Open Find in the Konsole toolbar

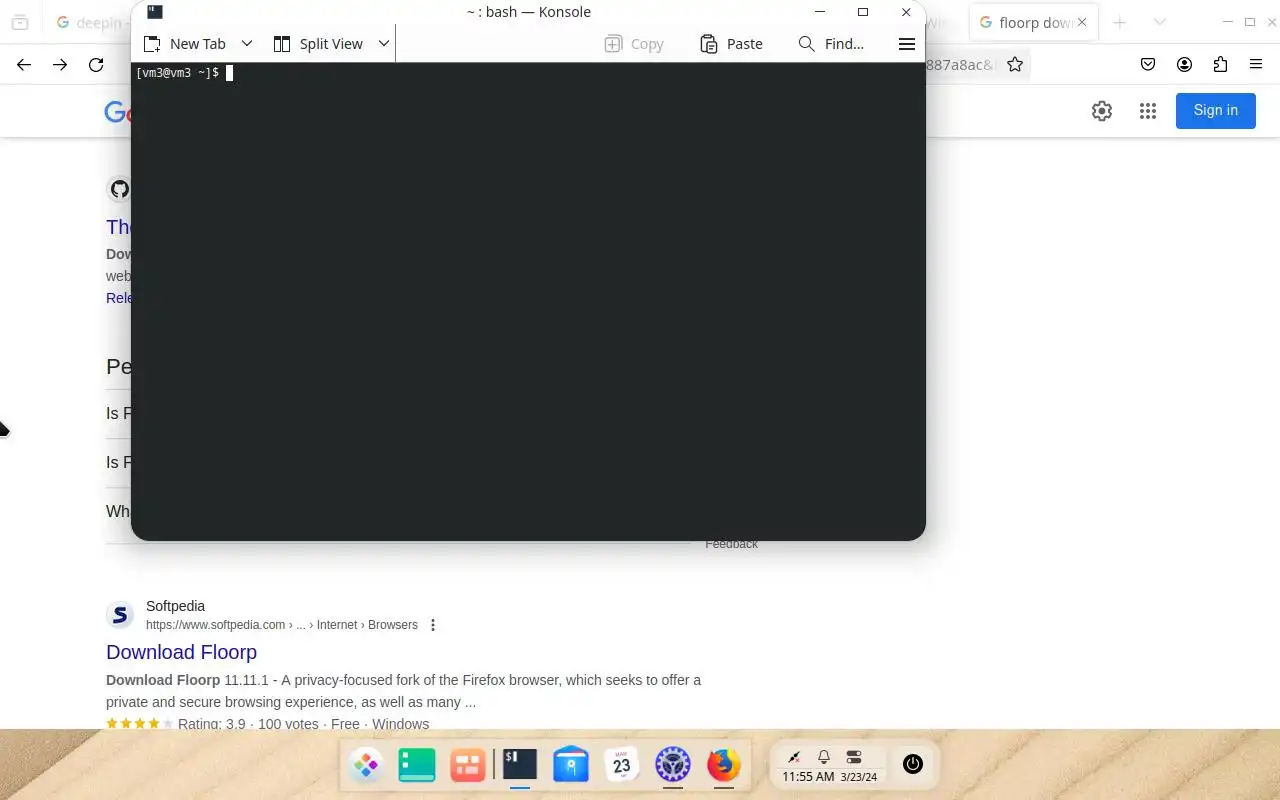point(831,44)
